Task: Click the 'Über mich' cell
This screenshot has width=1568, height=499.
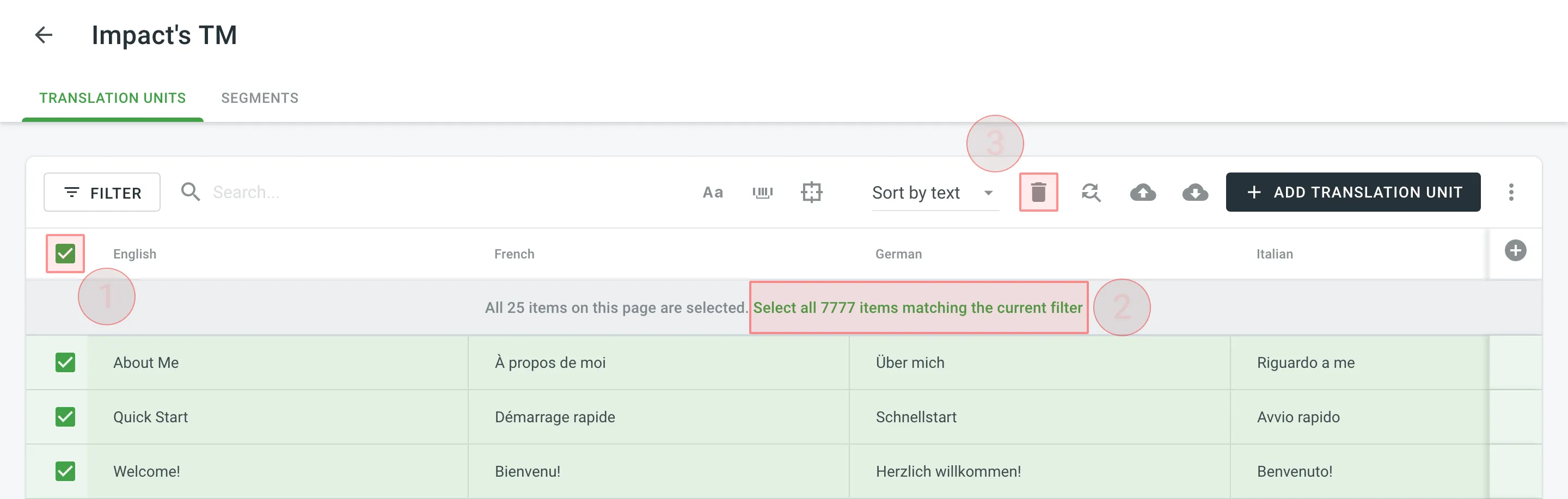Action: (x=1040, y=363)
